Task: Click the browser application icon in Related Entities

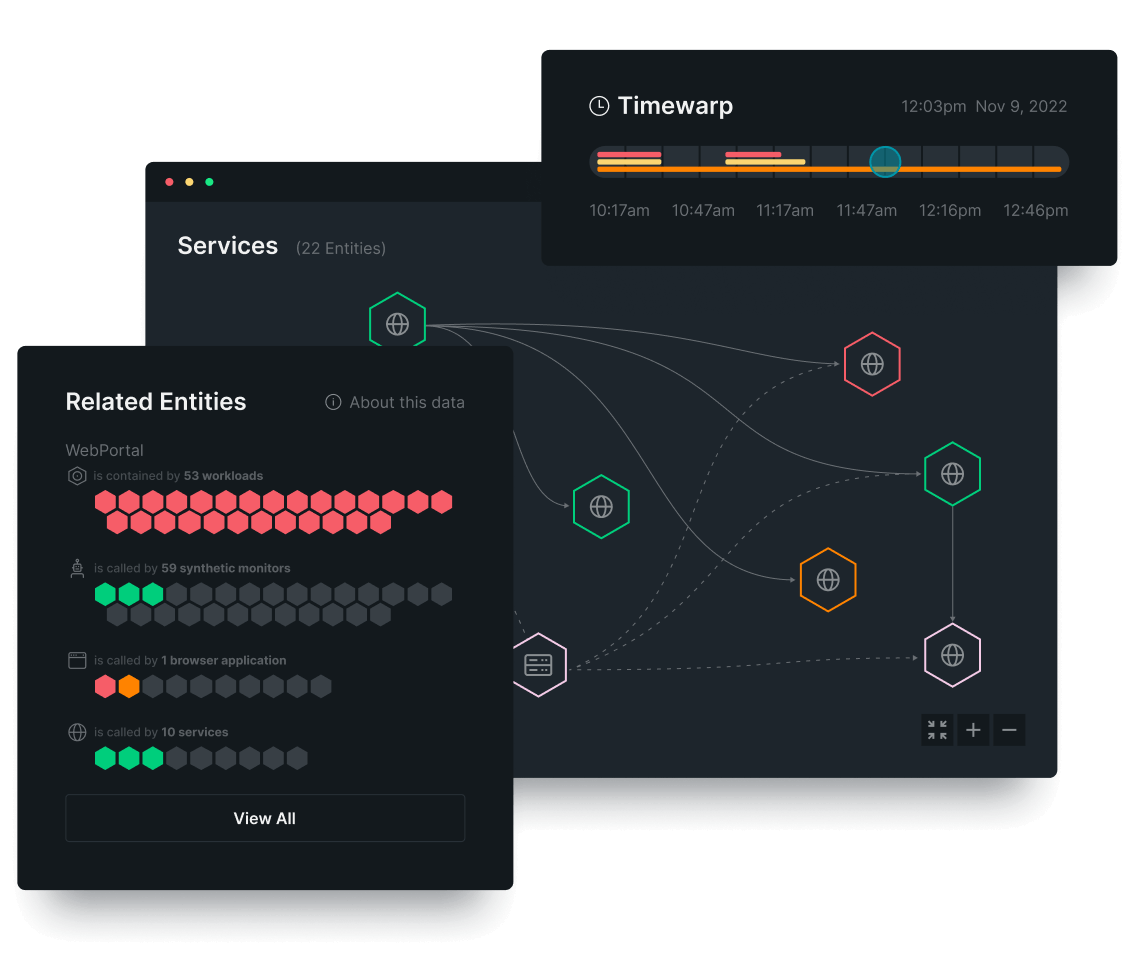Action: (x=77, y=660)
